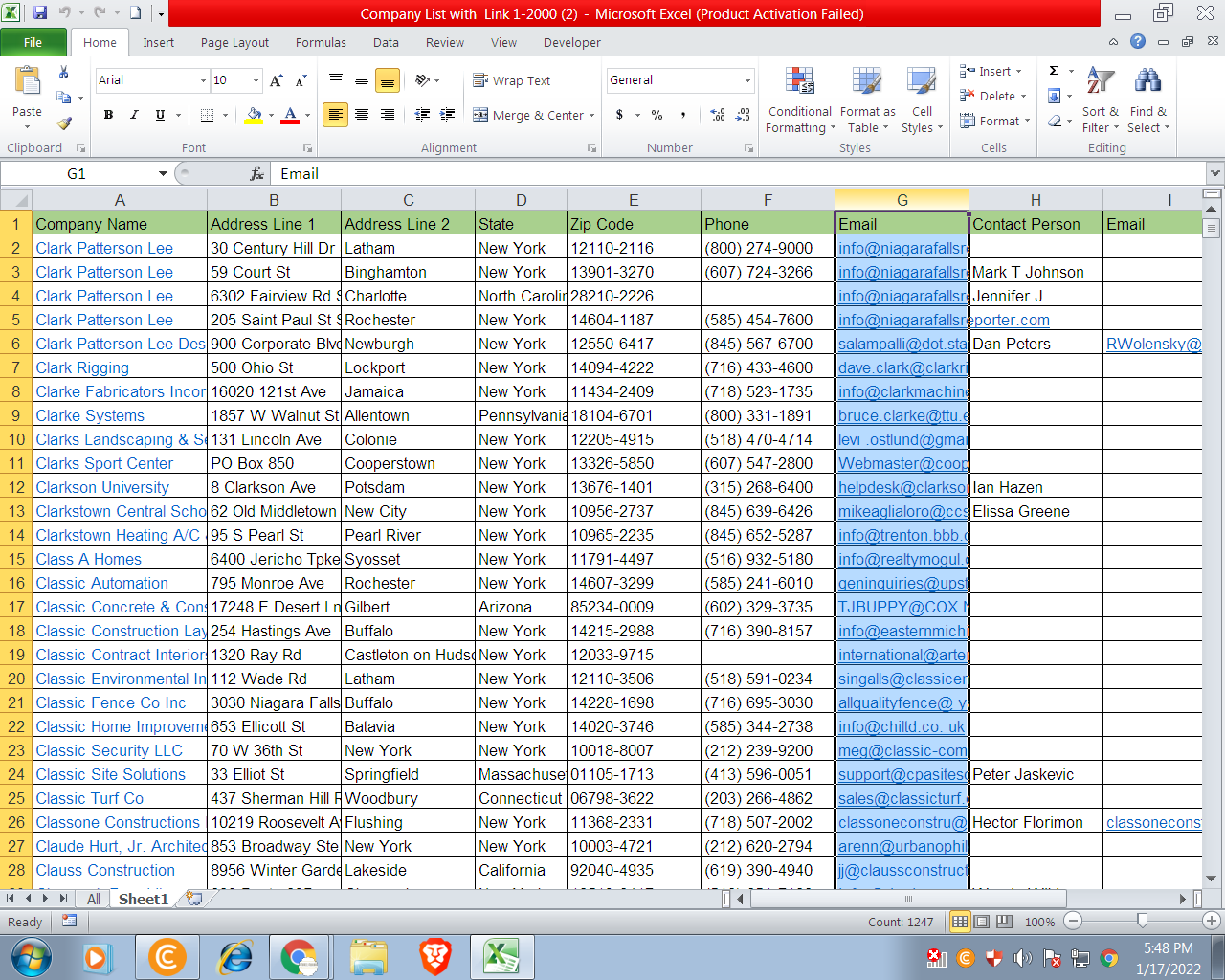Click the Percent Style icon
Screen dimensions: 1225x980
657,115
